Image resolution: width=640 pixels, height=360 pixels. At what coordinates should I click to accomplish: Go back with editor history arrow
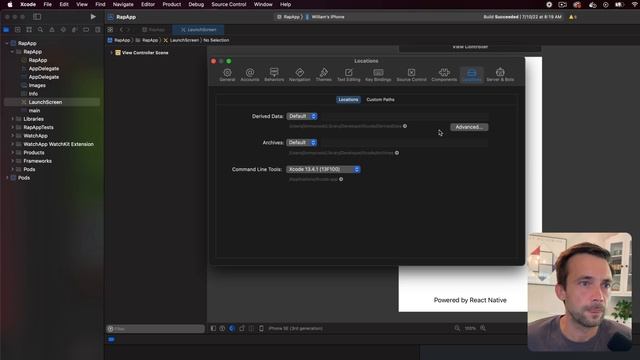(121, 30)
